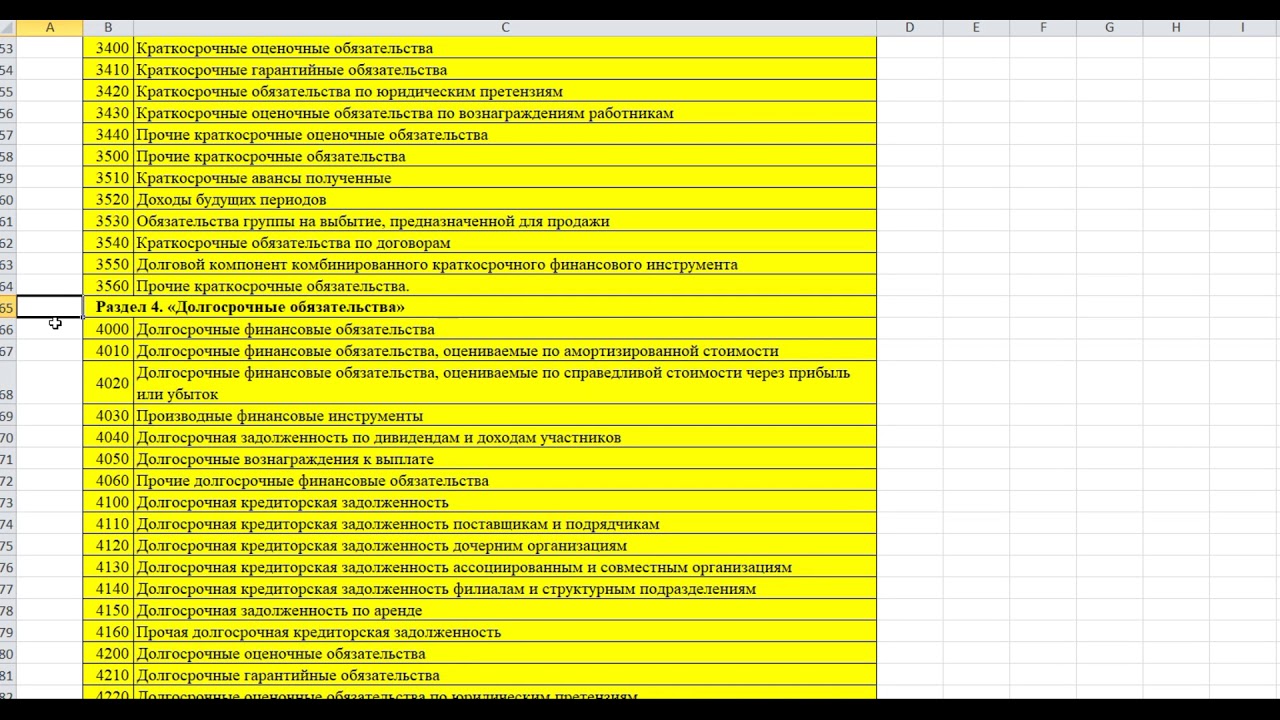Click 'Прочие долгосрочные финансовые обязательства' cell
The height and width of the screenshot is (720, 1280).
tap(505, 481)
